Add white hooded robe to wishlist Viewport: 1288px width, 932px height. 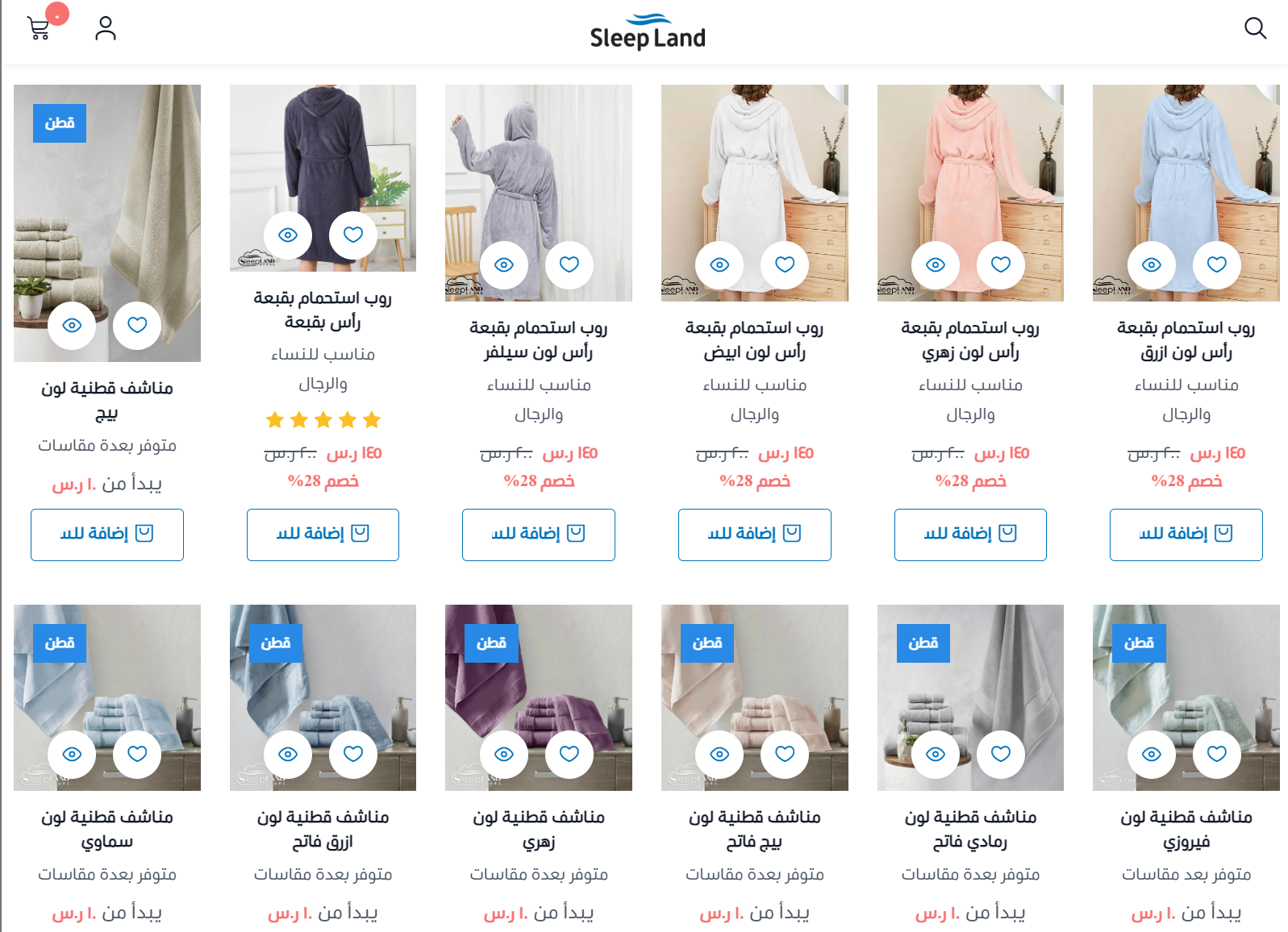pos(785,264)
